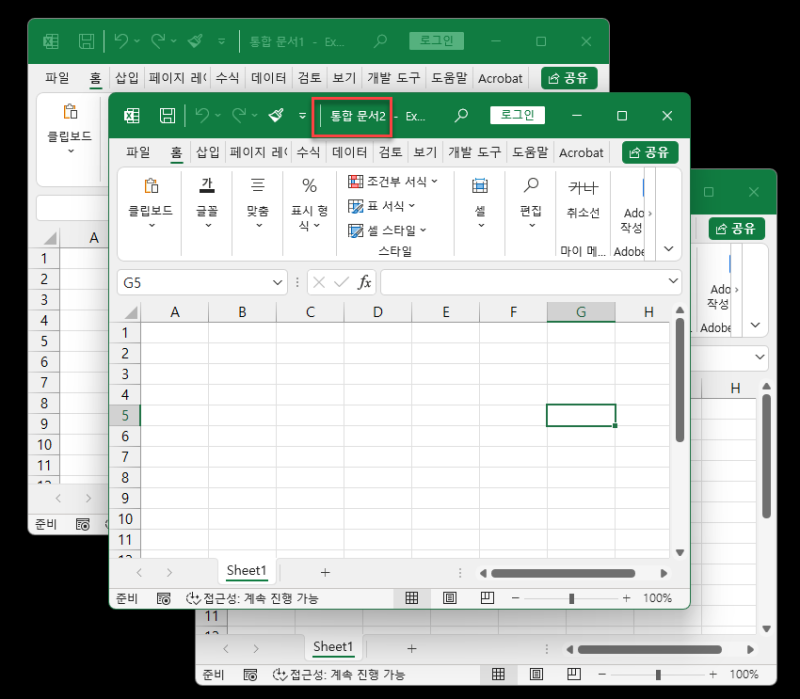Open the 글꼴 font group dropdown
This screenshot has height=699, width=800.
click(207, 203)
